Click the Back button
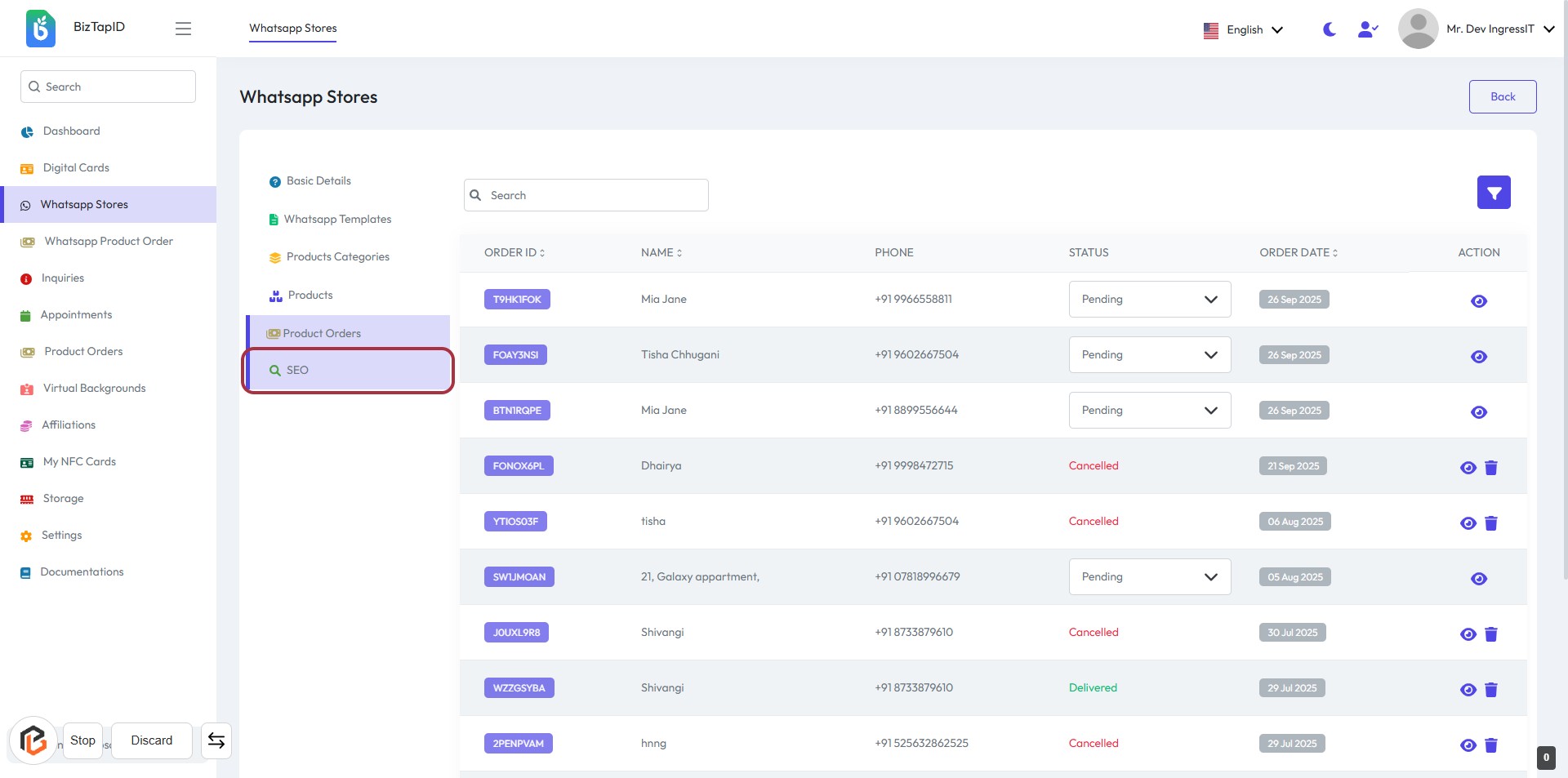Image resolution: width=1568 pixels, height=778 pixels. [1502, 96]
